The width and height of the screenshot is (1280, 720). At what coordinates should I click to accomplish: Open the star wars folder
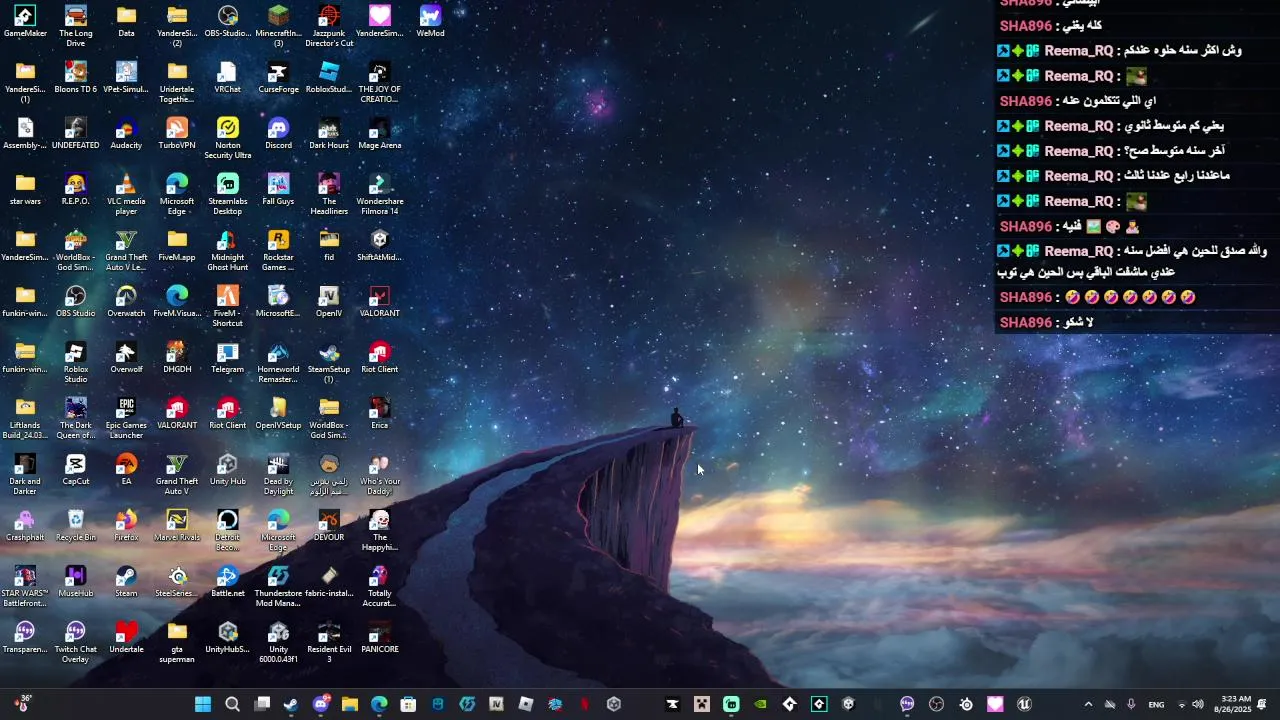[x=25, y=190]
